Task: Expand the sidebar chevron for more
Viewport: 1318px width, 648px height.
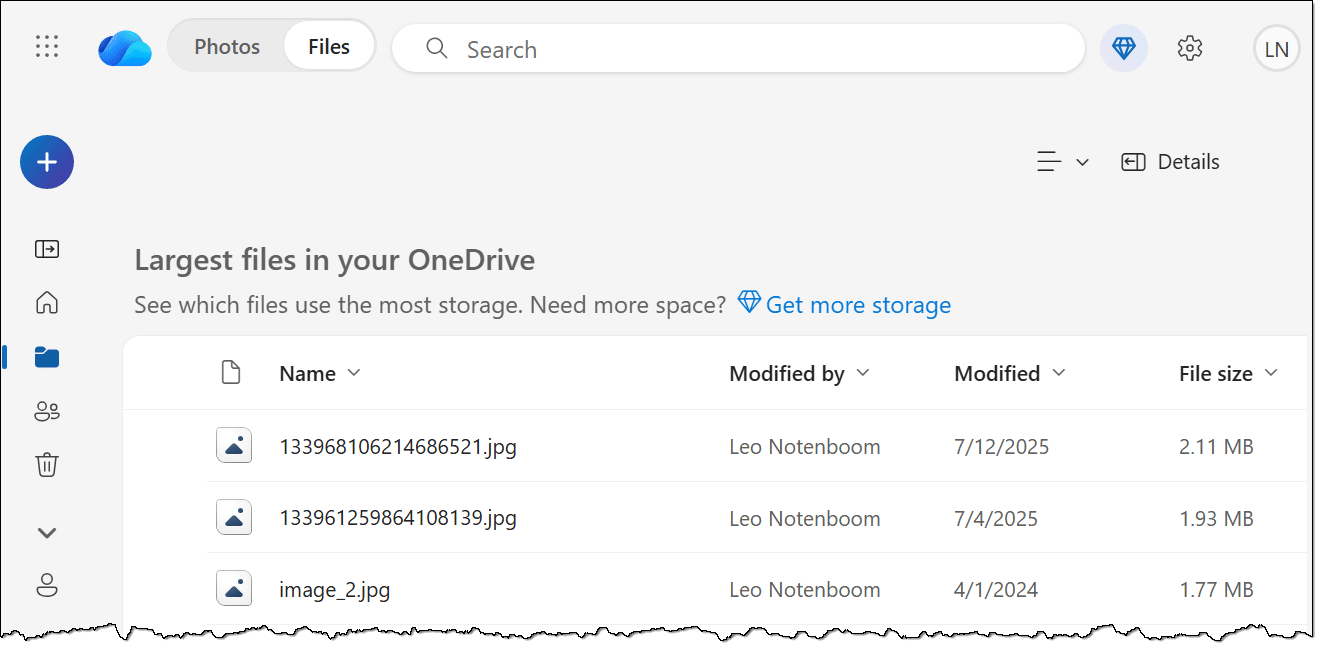Action: tap(47, 533)
